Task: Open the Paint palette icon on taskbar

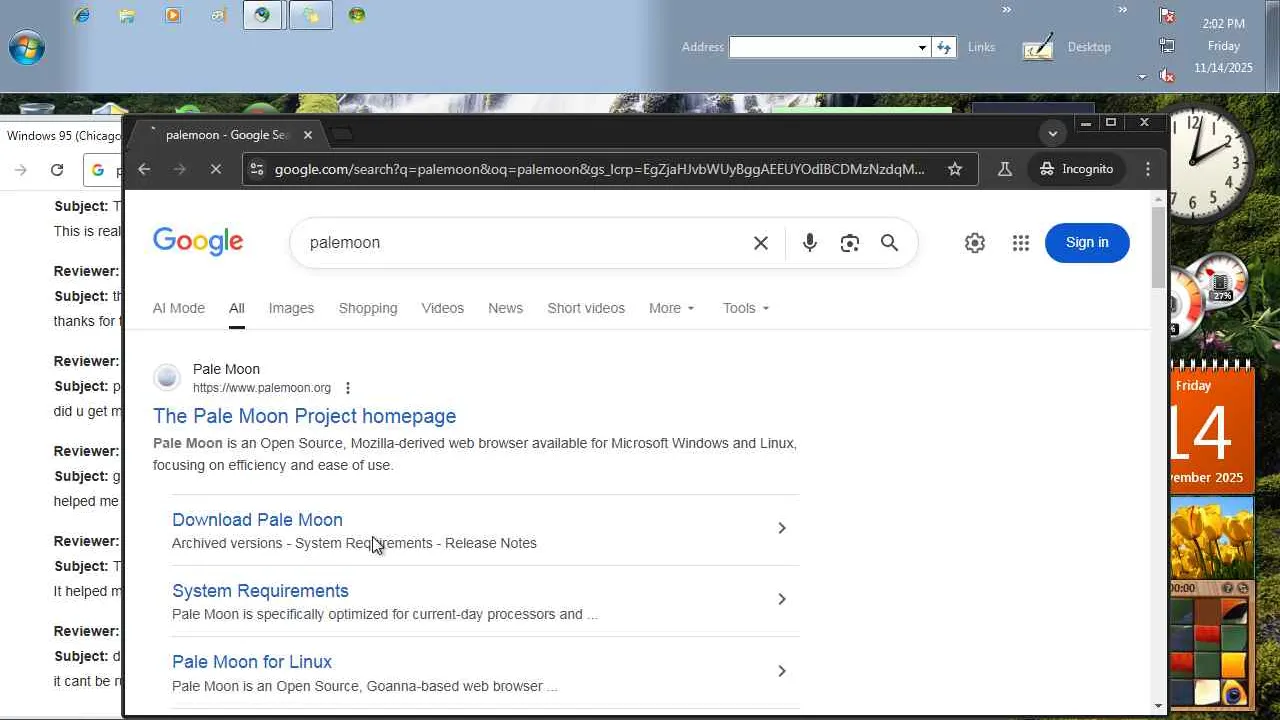Action: tap(218, 15)
